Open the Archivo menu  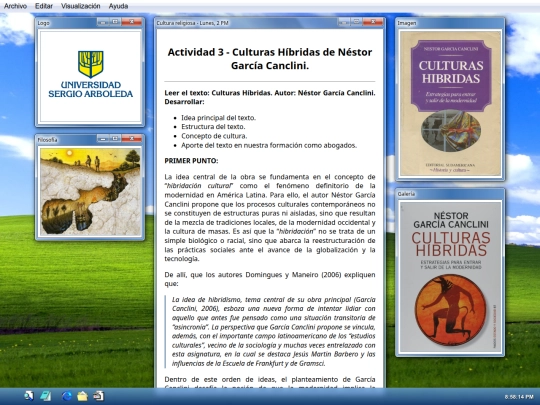pos(15,6)
